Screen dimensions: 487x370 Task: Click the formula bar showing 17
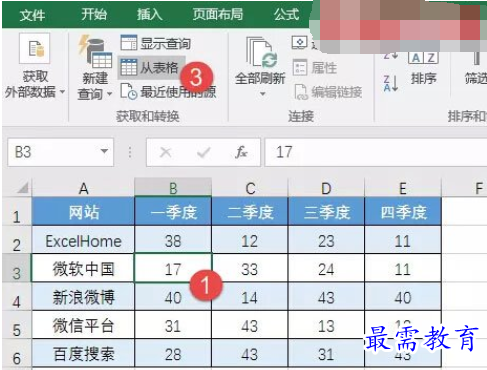click(376, 152)
